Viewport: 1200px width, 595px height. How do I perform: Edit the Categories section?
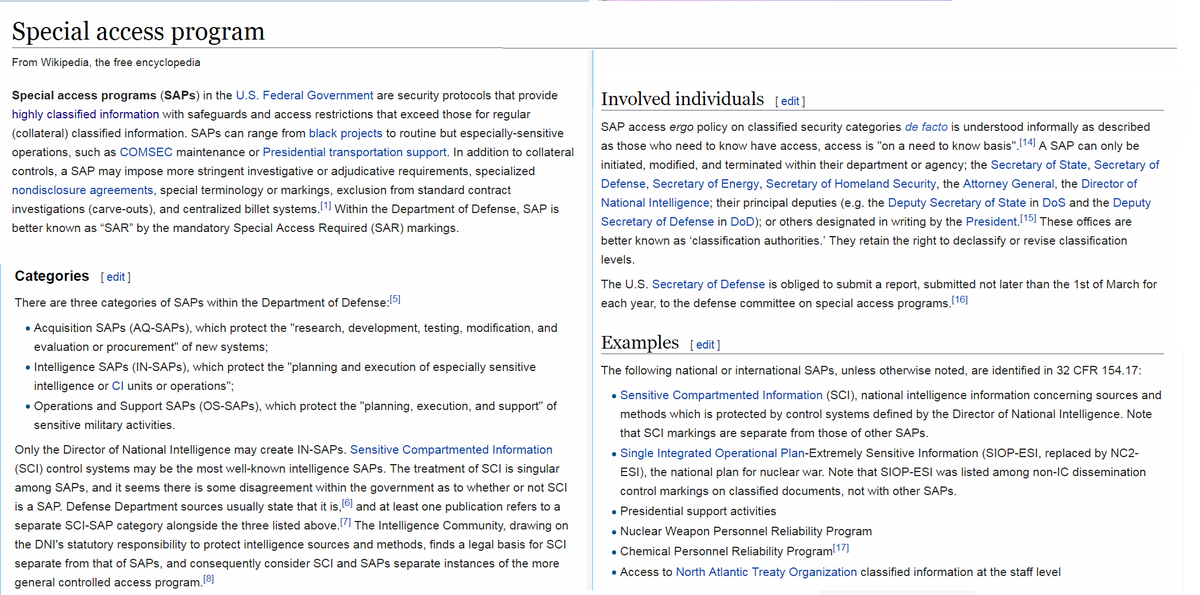tap(116, 277)
